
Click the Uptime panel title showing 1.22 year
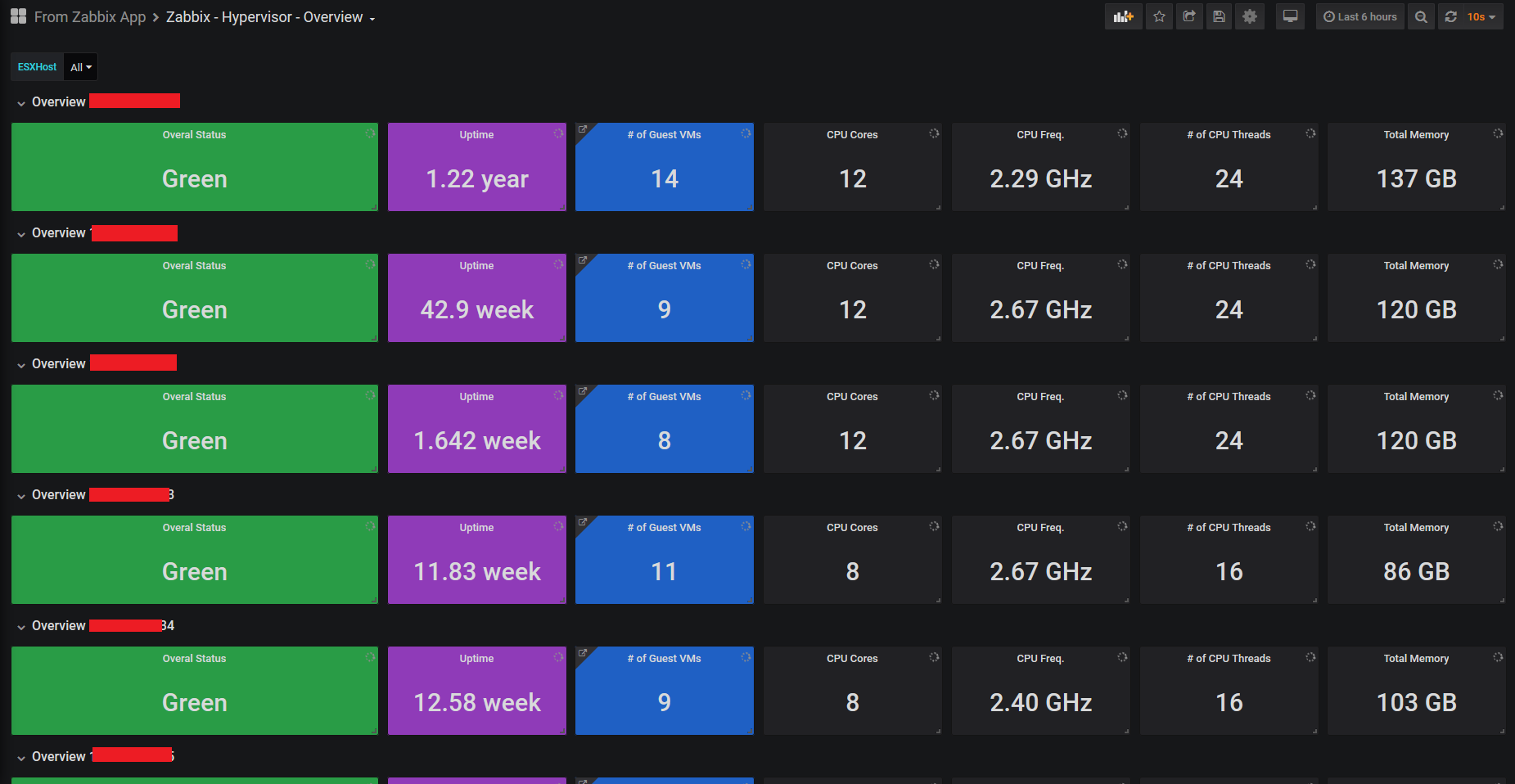pos(476,135)
